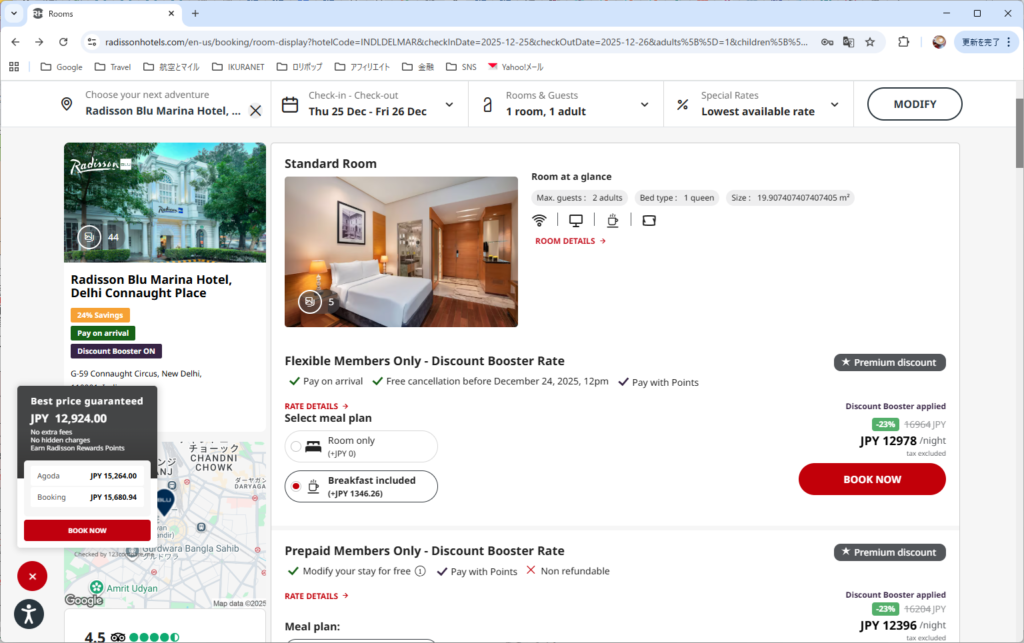The image size is (1024, 643).
Task: Open a new browser tab
Action: pyautogui.click(x=195, y=14)
